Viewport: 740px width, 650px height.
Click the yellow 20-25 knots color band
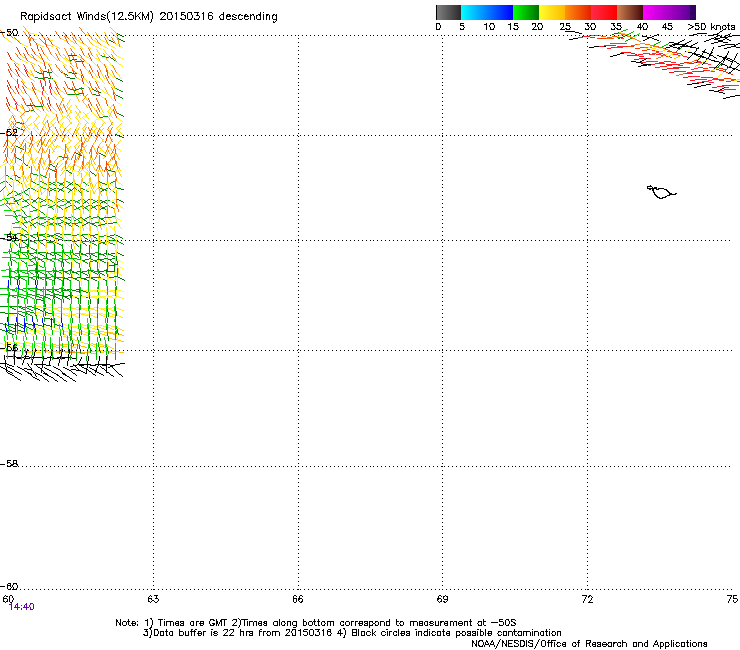tap(552, 12)
